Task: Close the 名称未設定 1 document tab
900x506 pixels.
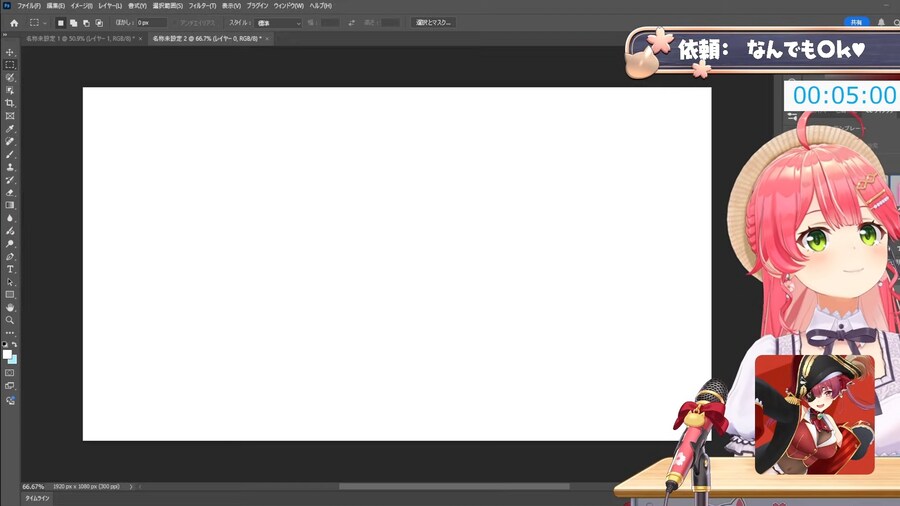Action: click(x=141, y=39)
